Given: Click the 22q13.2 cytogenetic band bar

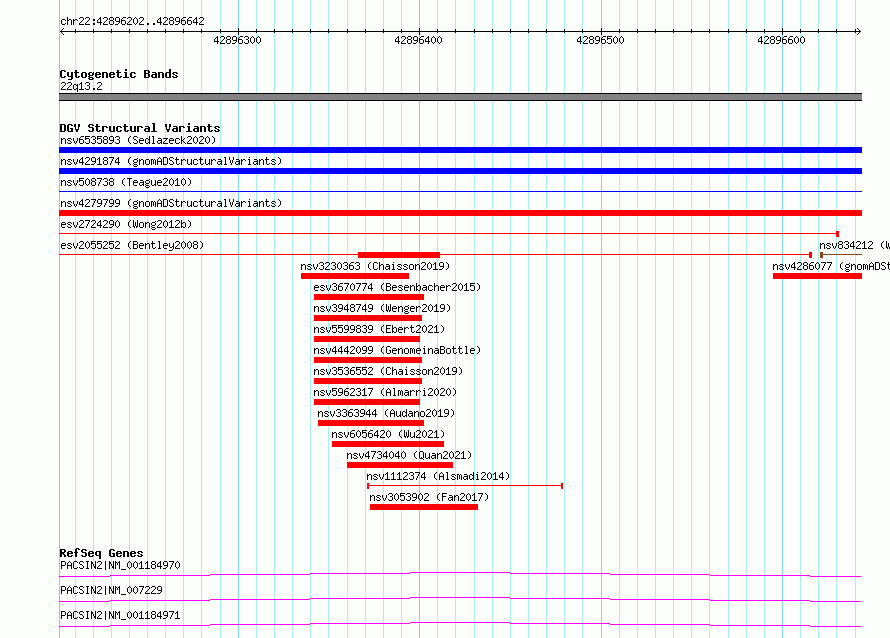Looking at the screenshot, I should click(x=460, y=97).
